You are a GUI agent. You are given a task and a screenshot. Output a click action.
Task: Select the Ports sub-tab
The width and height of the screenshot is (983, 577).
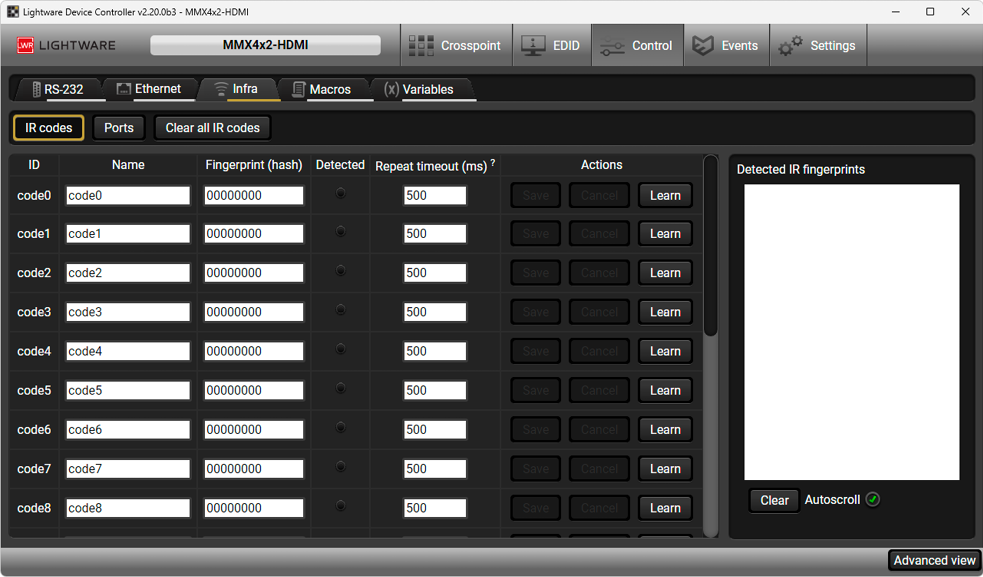tap(119, 128)
